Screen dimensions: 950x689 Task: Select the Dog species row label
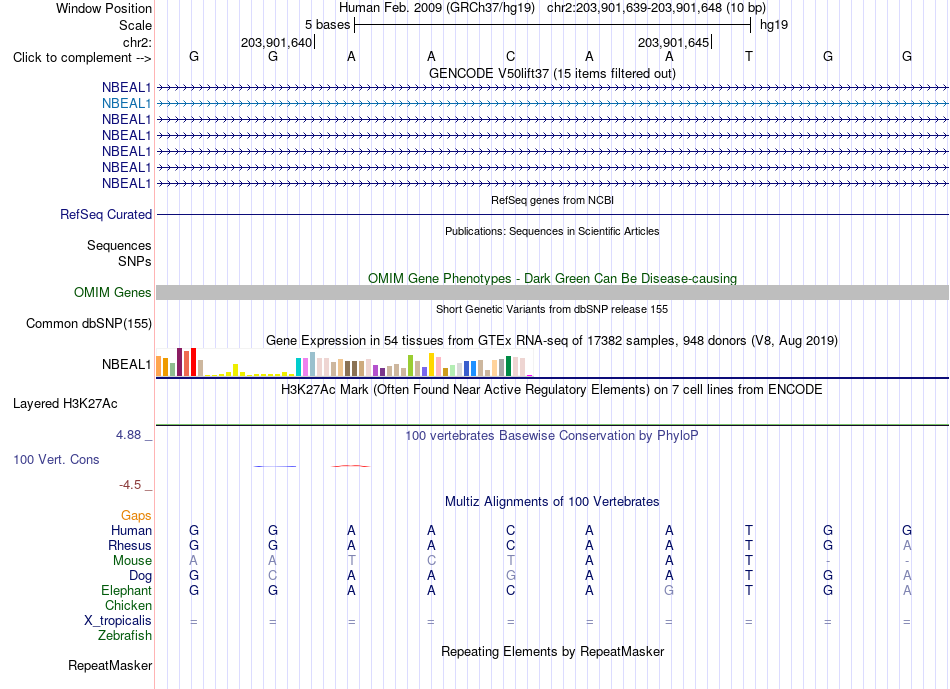tap(140, 576)
